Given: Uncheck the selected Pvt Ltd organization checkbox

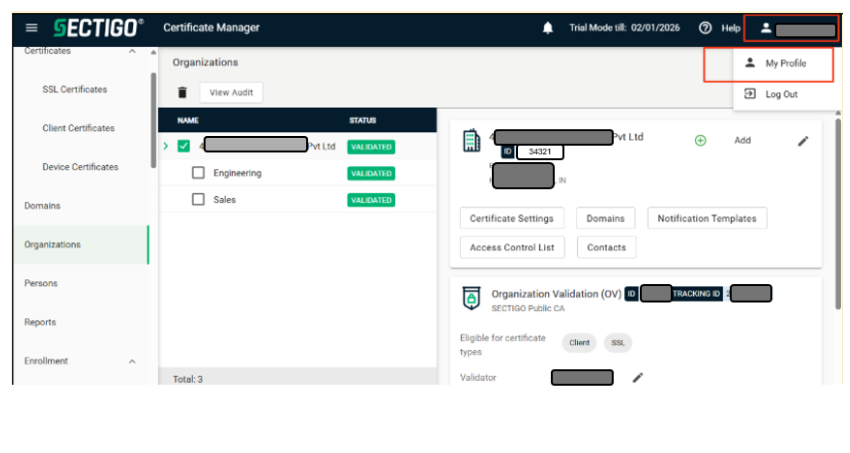Looking at the screenshot, I should click(x=184, y=146).
